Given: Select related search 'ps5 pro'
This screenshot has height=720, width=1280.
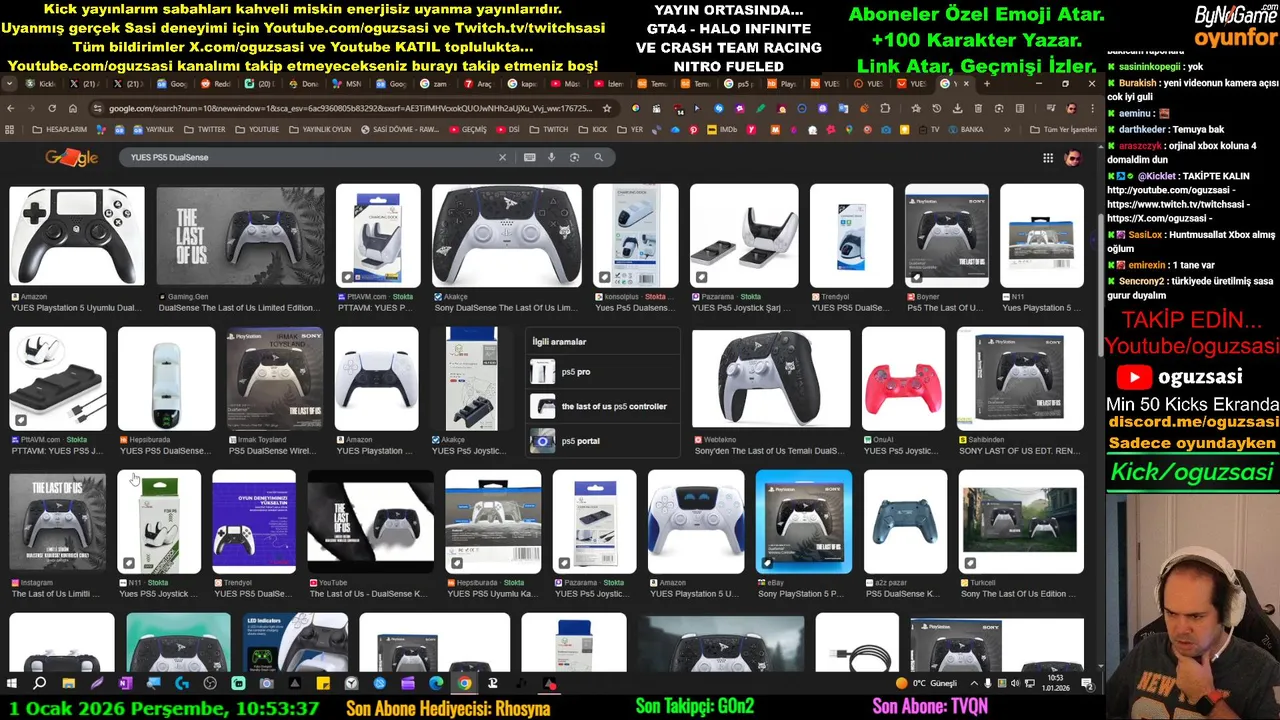Looking at the screenshot, I should (x=604, y=372).
